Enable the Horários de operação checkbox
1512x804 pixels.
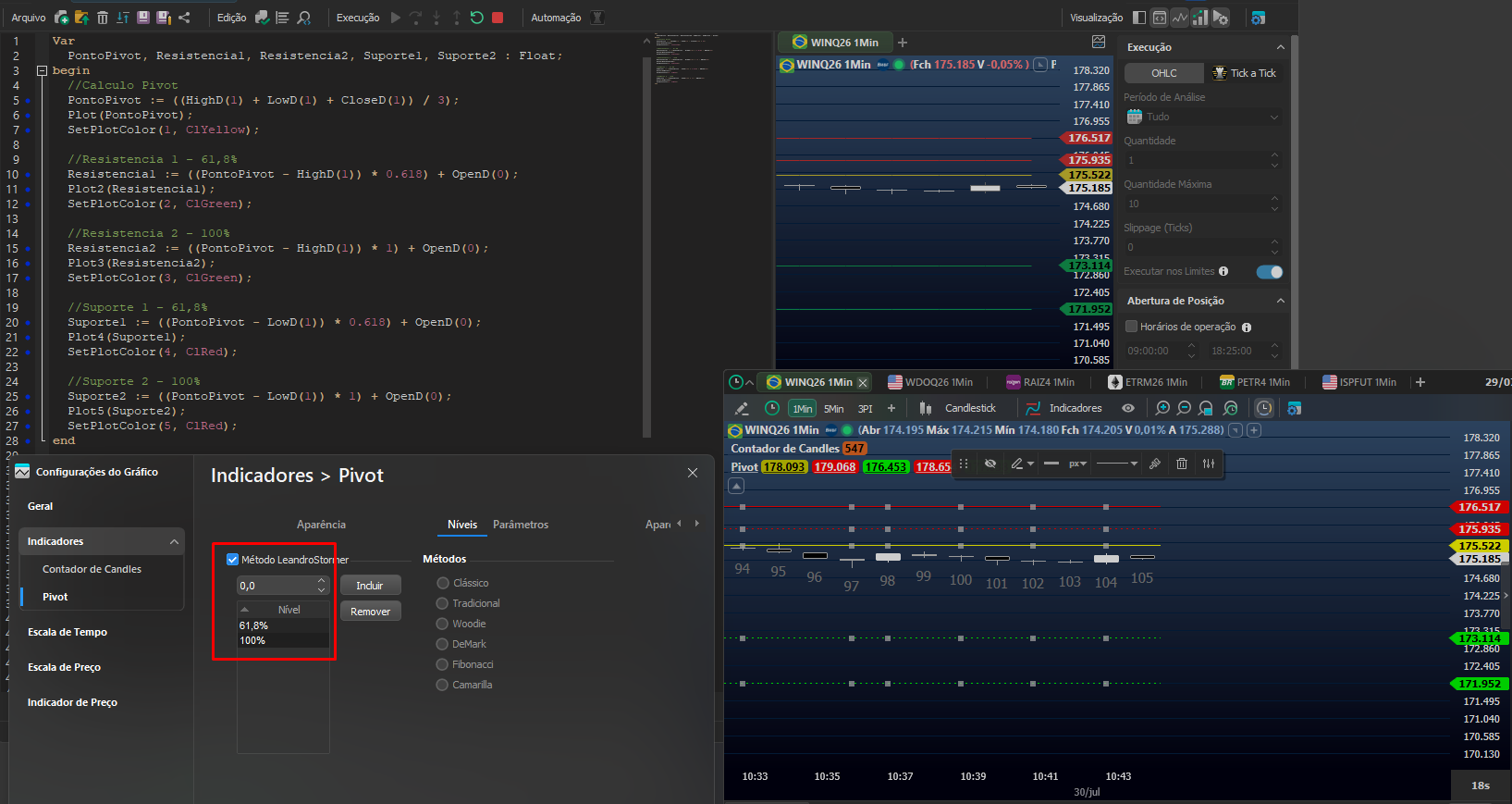click(1131, 327)
